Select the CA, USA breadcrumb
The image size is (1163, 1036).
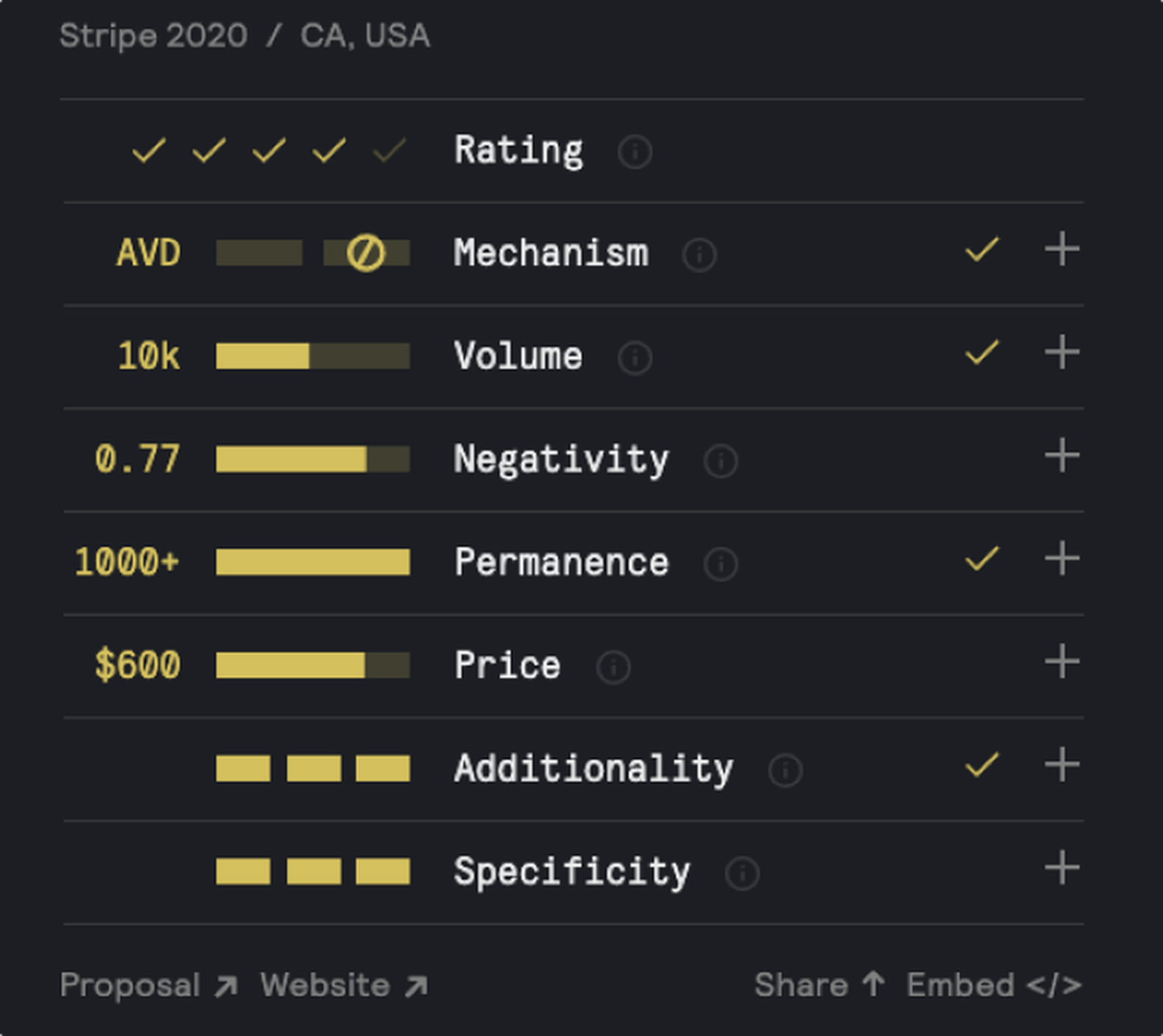point(364,37)
